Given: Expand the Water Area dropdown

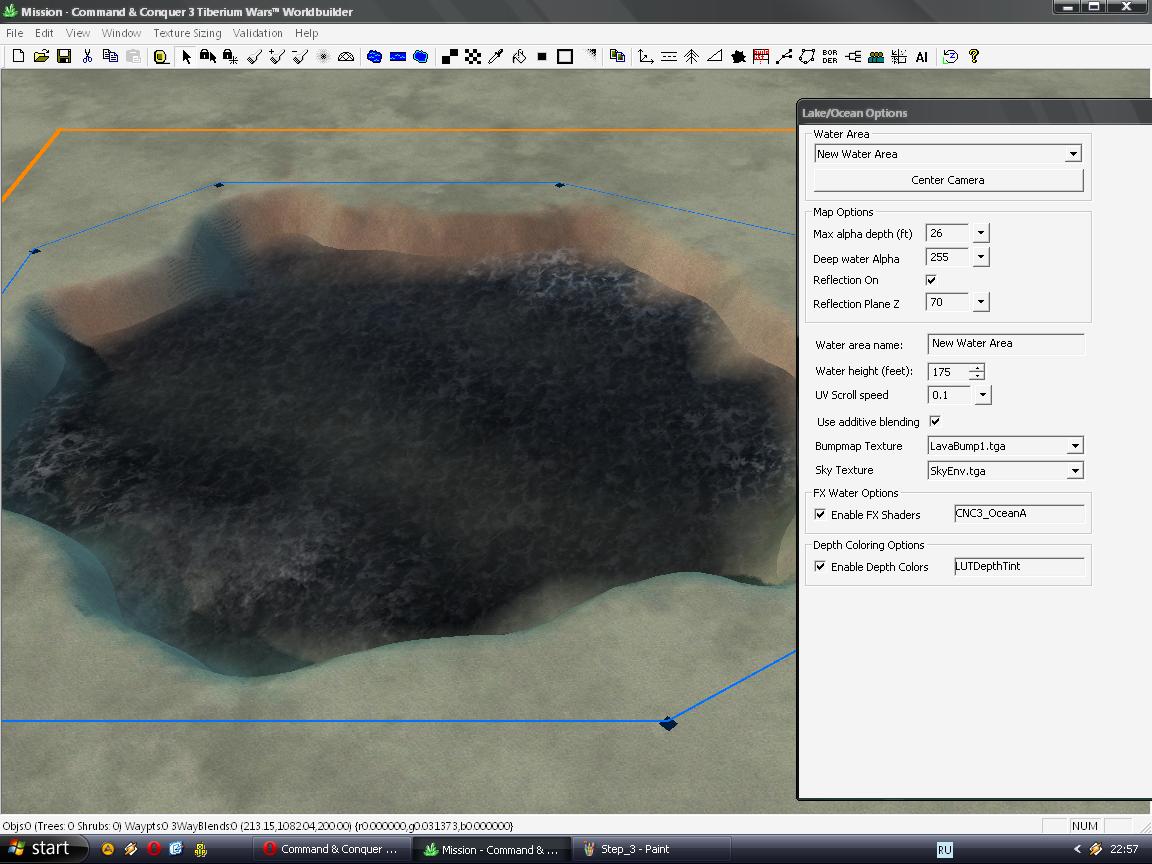Looking at the screenshot, I should pyautogui.click(x=1073, y=154).
